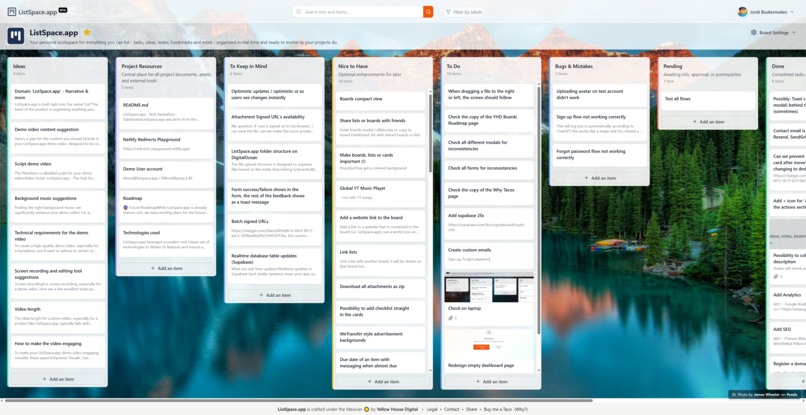Image resolution: width=806 pixels, height=415 pixels.
Task: Add an item to the Nice to Have list
Action: 382,382
